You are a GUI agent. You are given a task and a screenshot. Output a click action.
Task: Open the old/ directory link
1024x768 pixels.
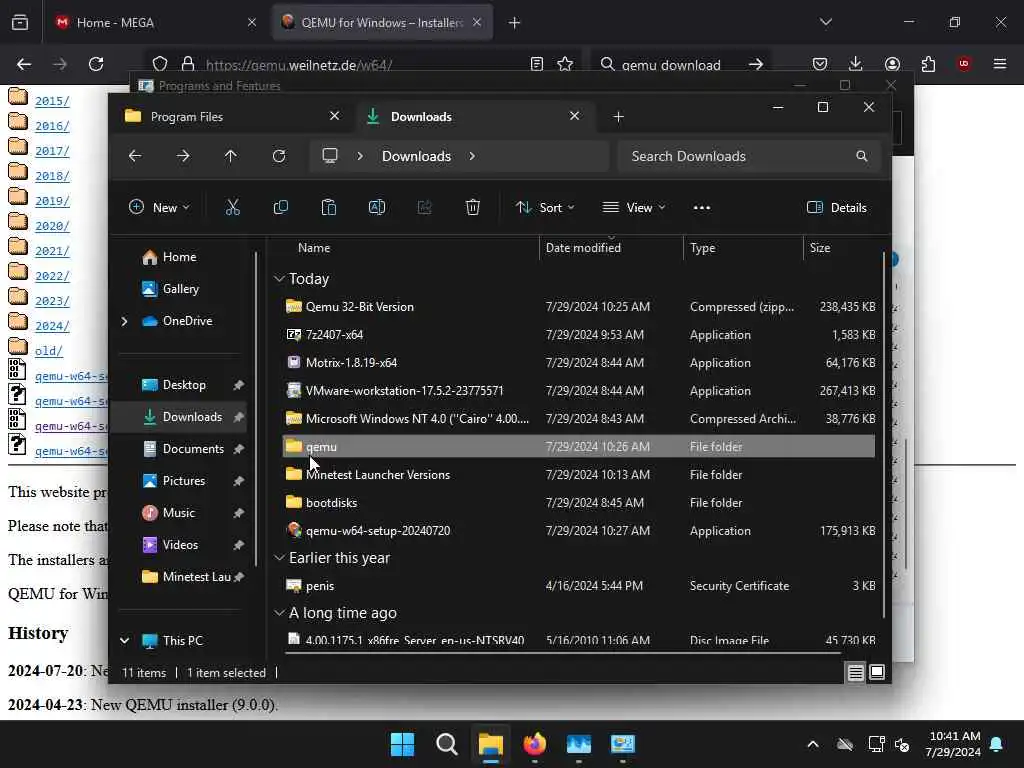[x=49, y=351]
